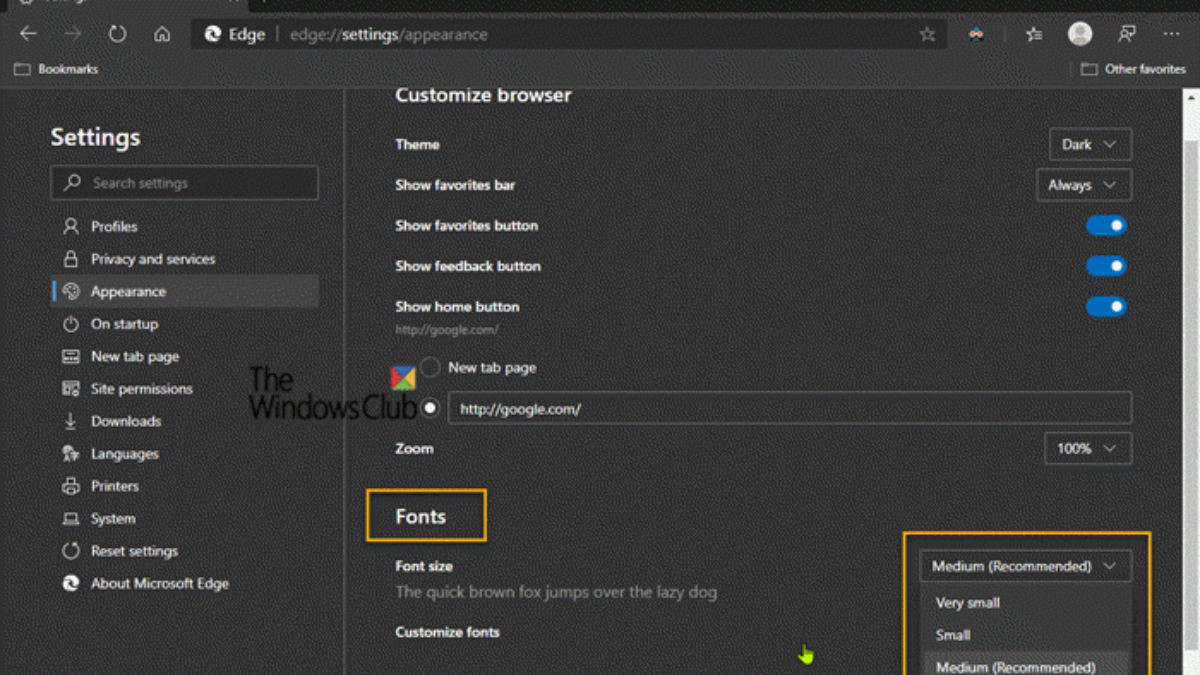The height and width of the screenshot is (675, 1200).
Task: Click the Edge label in address bar
Action: tap(247, 34)
